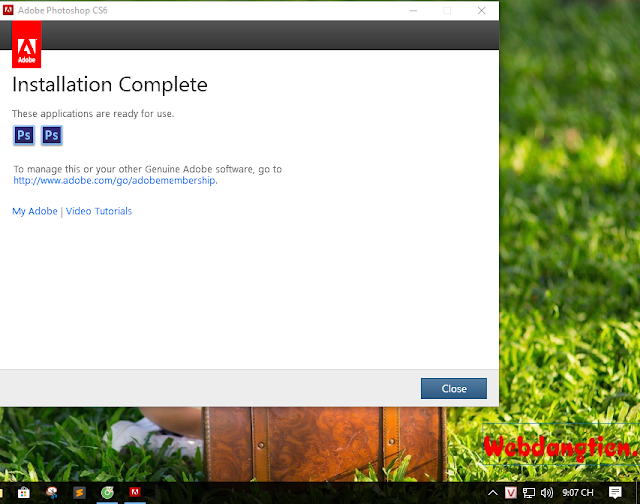Viewport: 640px width, 504px height.
Task: Close installer window with X button
Action: coord(482,10)
